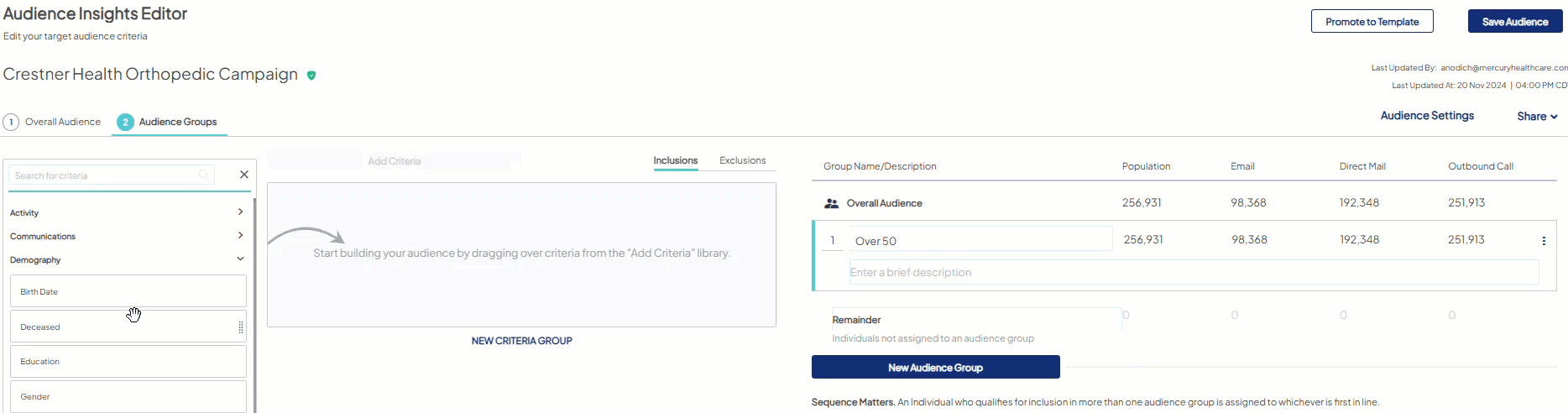1568x413 pixels.
Task: Click the Overall Audience people icon
Action: tap(831, 203)
